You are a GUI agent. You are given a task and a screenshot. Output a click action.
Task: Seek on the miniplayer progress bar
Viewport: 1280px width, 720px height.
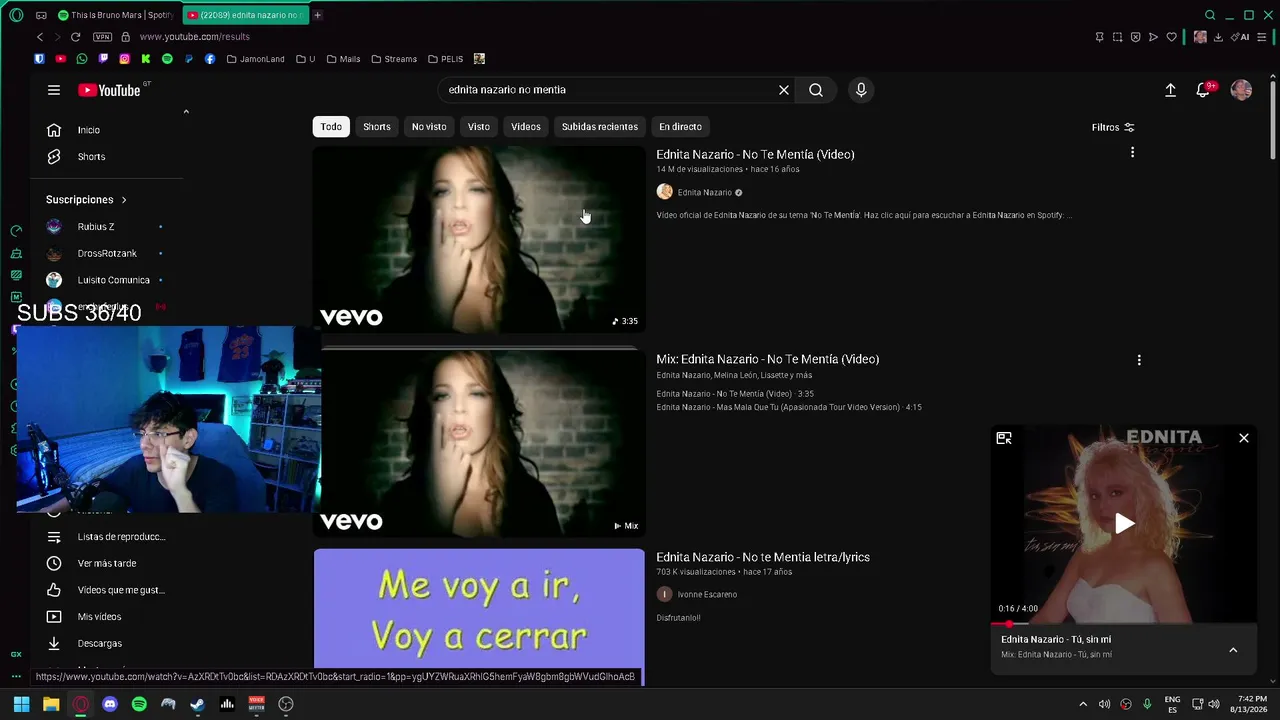[1124, 623]
